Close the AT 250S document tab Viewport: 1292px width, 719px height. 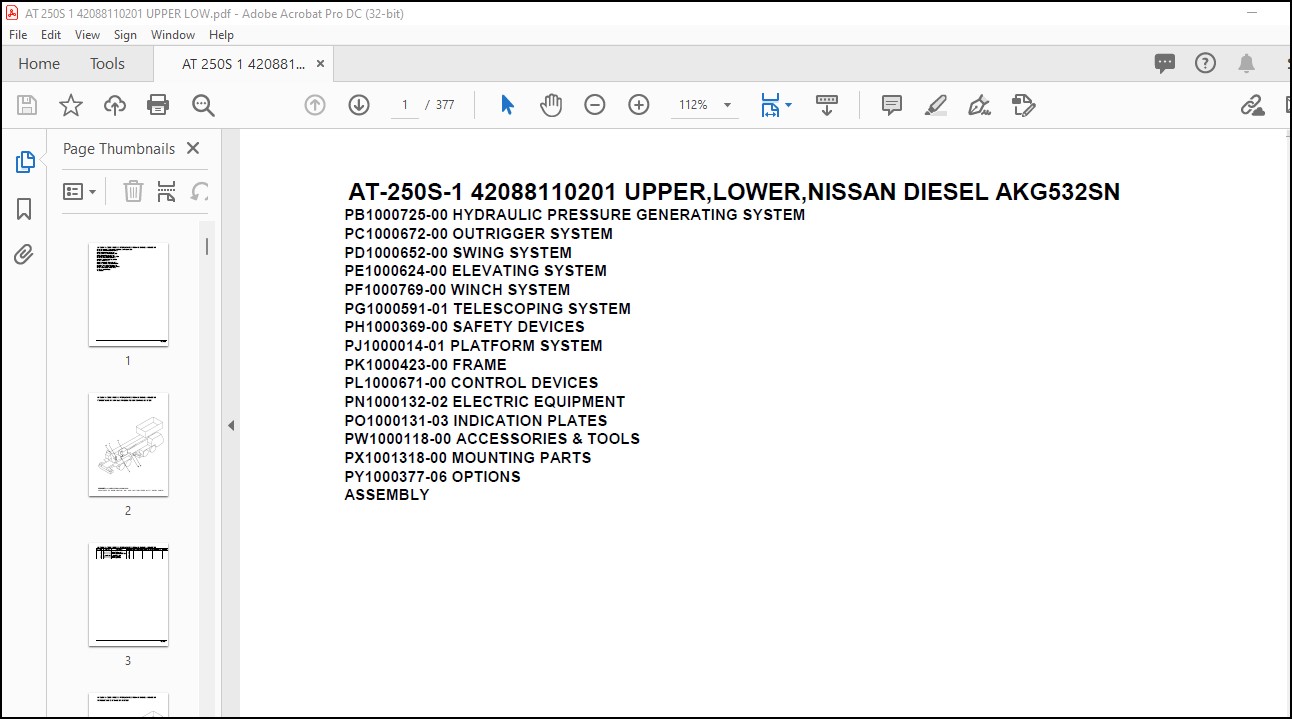320,63
